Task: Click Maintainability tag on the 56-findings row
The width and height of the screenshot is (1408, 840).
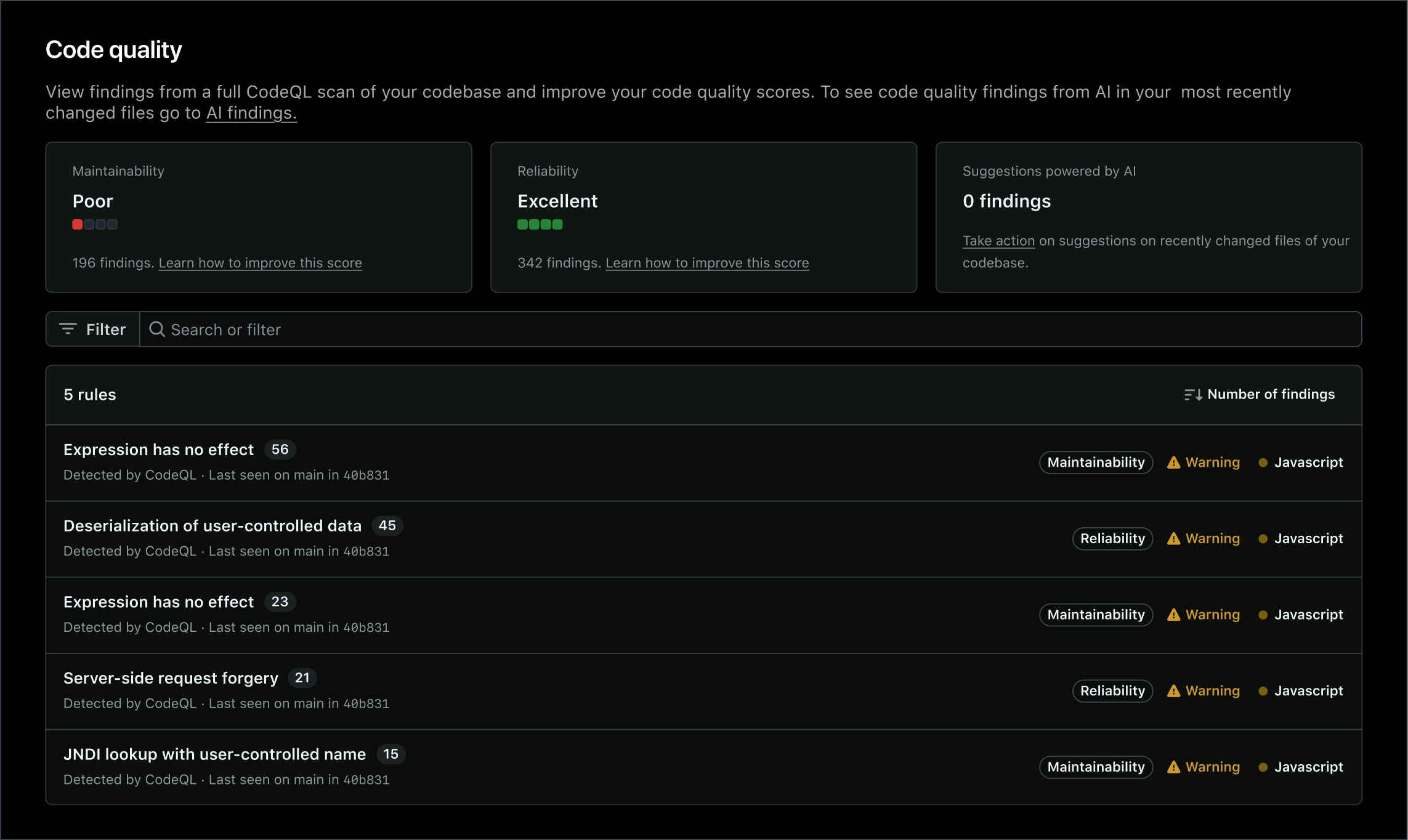Action: 1096,462
